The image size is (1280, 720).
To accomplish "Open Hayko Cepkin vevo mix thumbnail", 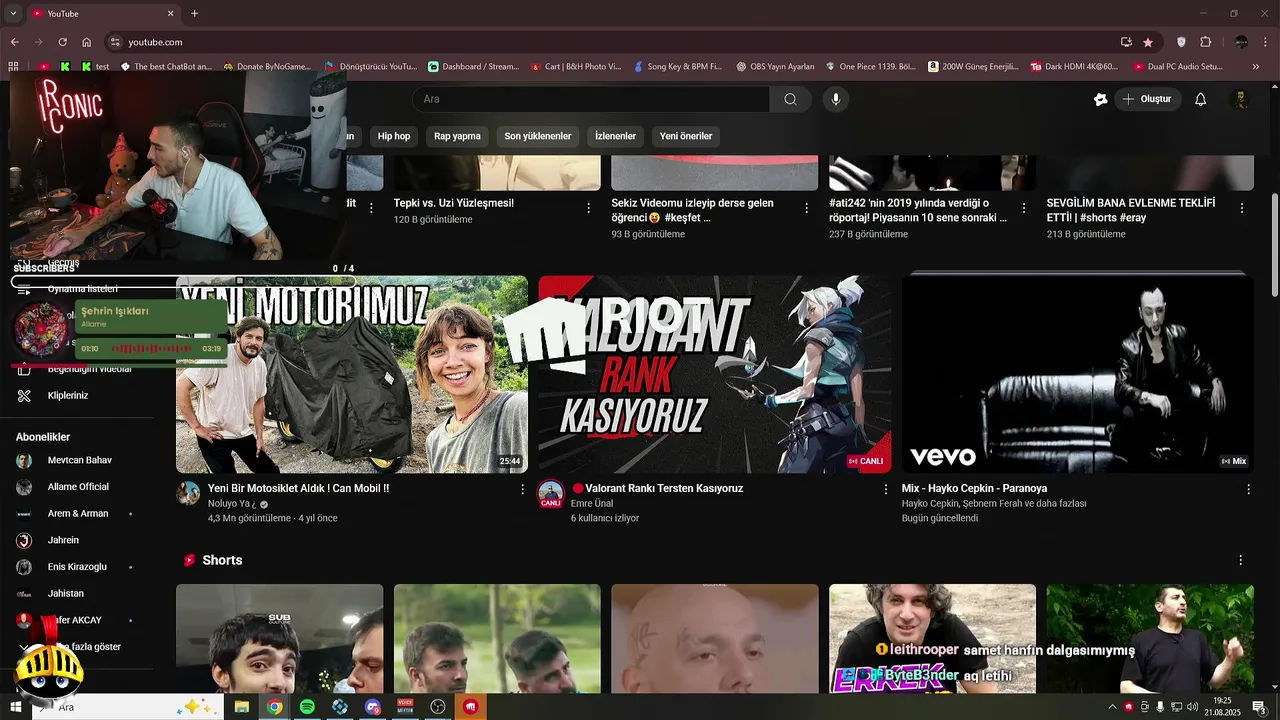I will point(1077,374).
